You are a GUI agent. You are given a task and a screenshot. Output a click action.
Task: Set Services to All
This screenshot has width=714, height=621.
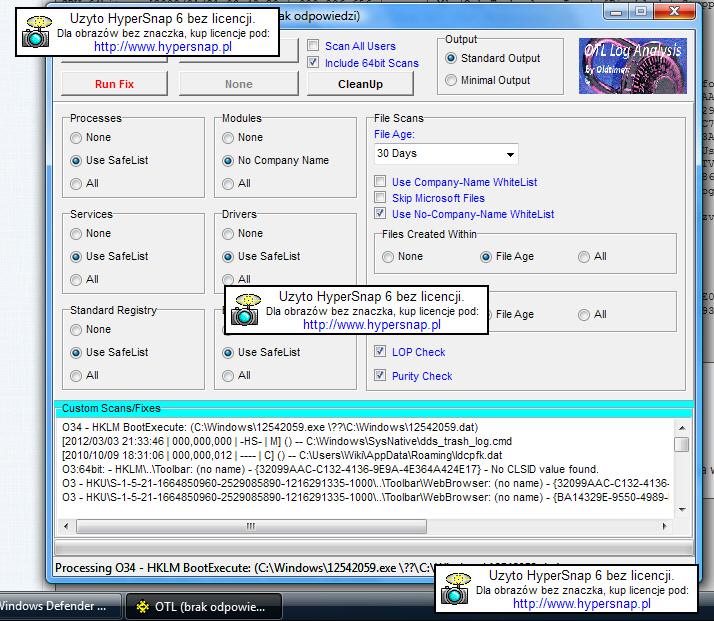click(76, 280)
